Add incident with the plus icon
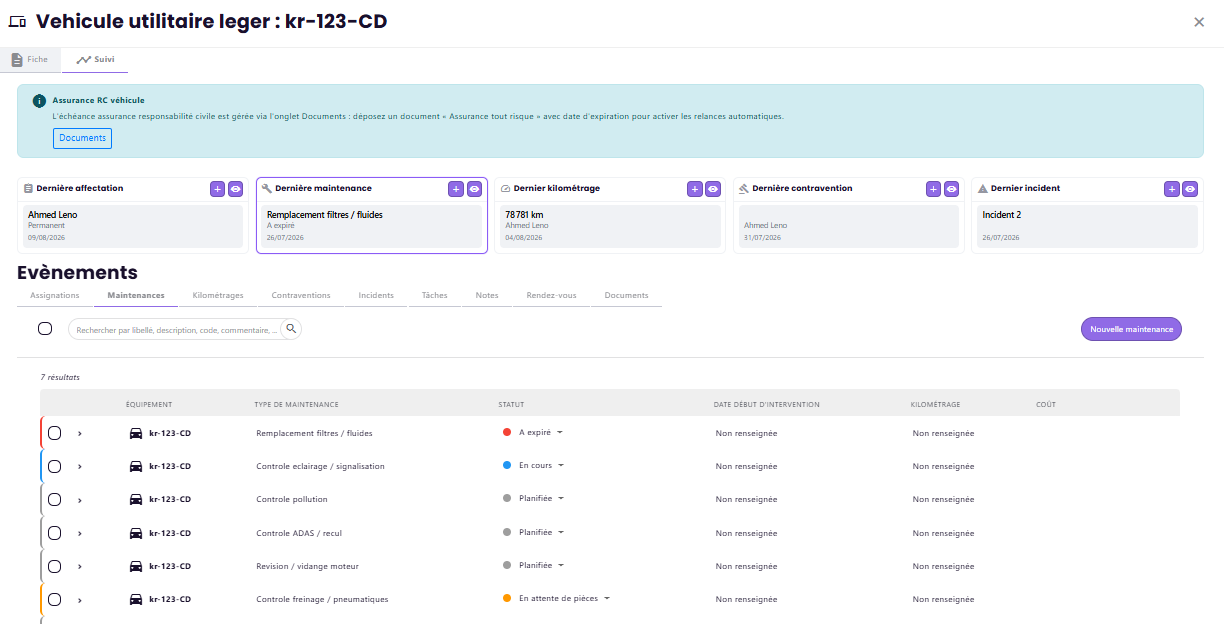 point(1171,189)
